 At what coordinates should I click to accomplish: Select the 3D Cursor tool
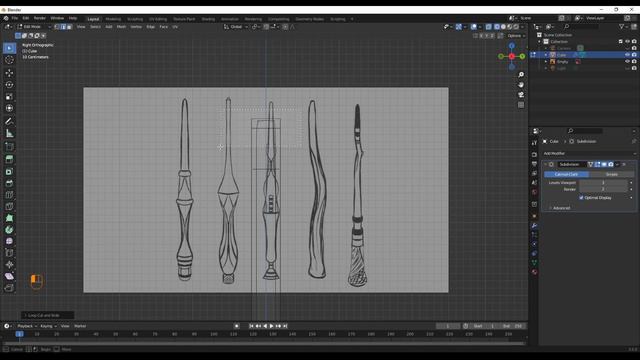coord(9,60)
